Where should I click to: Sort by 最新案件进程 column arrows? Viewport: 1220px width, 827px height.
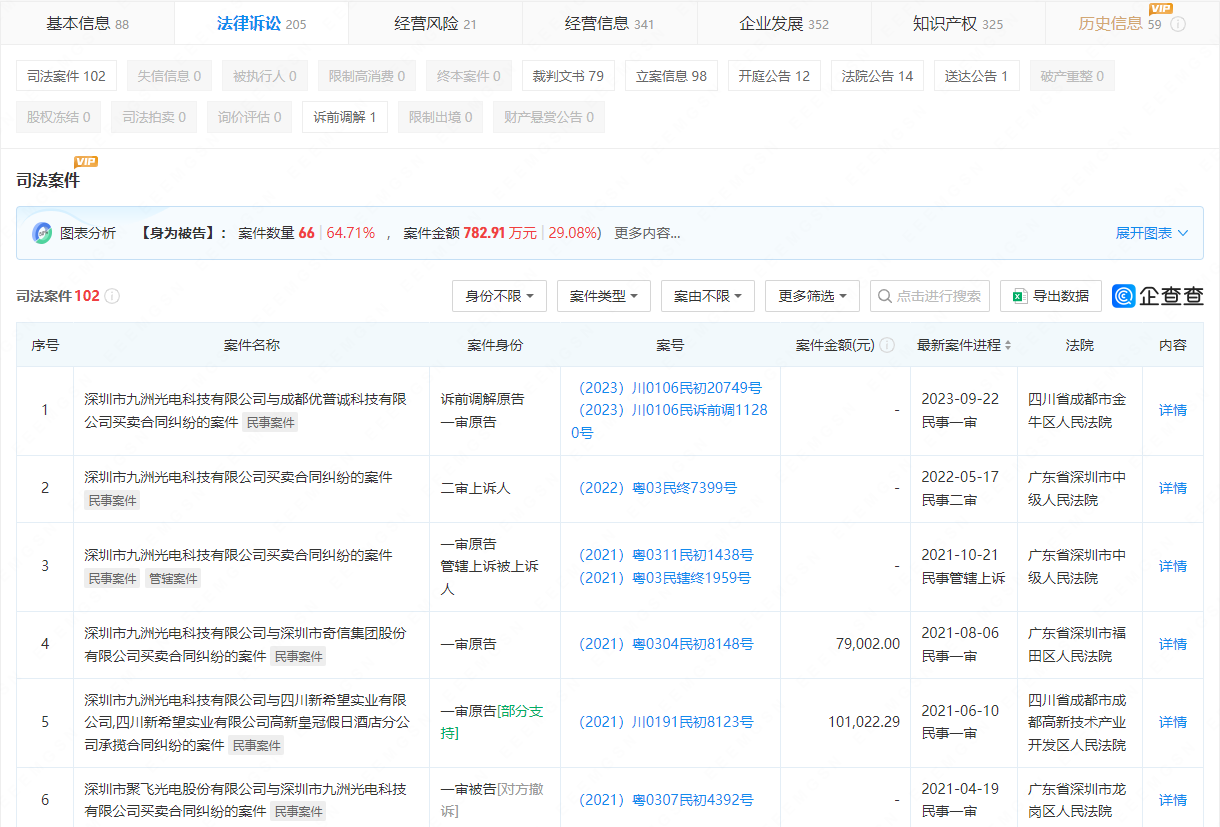coord(1007,345)
